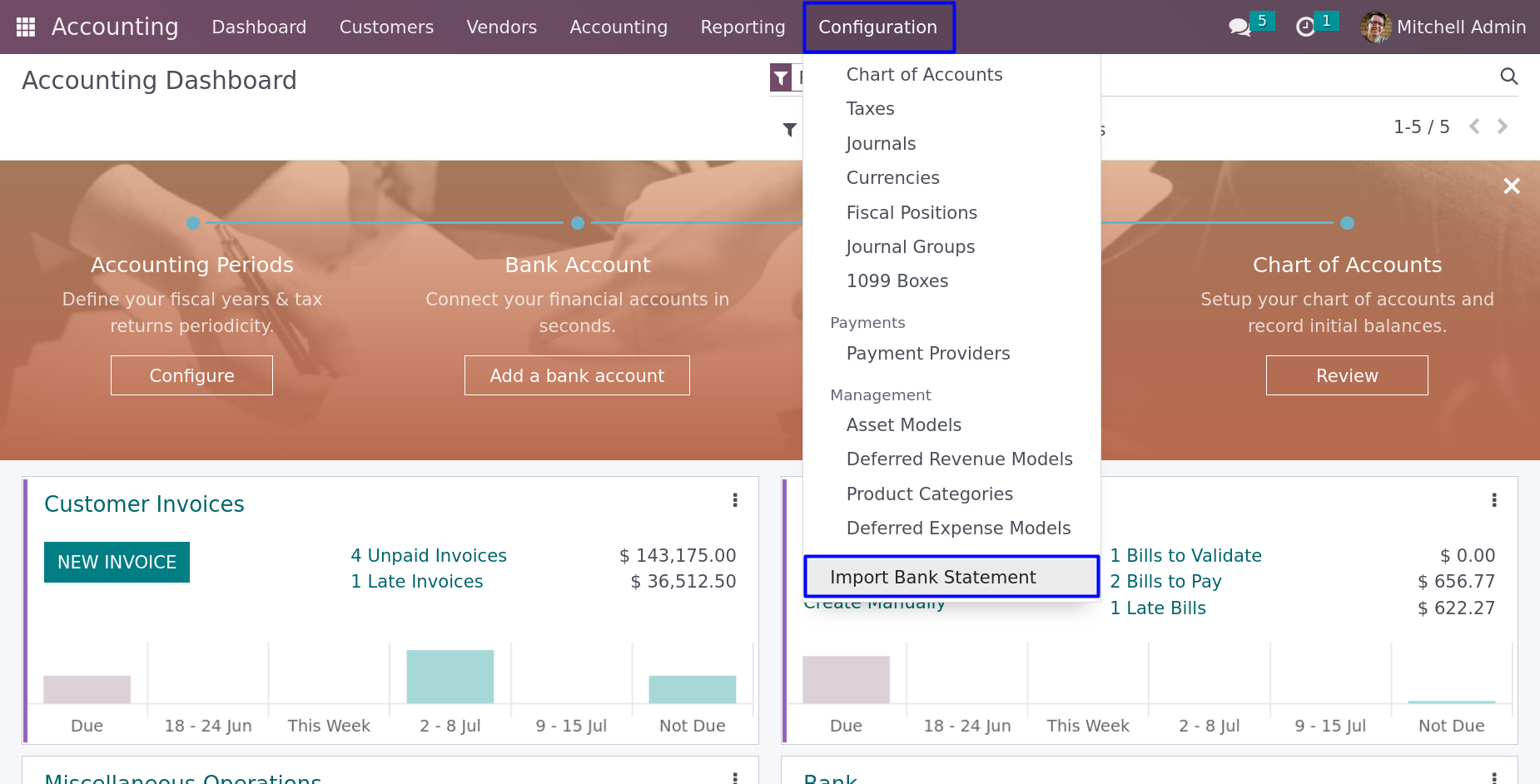Open the apps grid menu icon
This screenshot has width=1540, height=784.
click(x=26, y=27)
